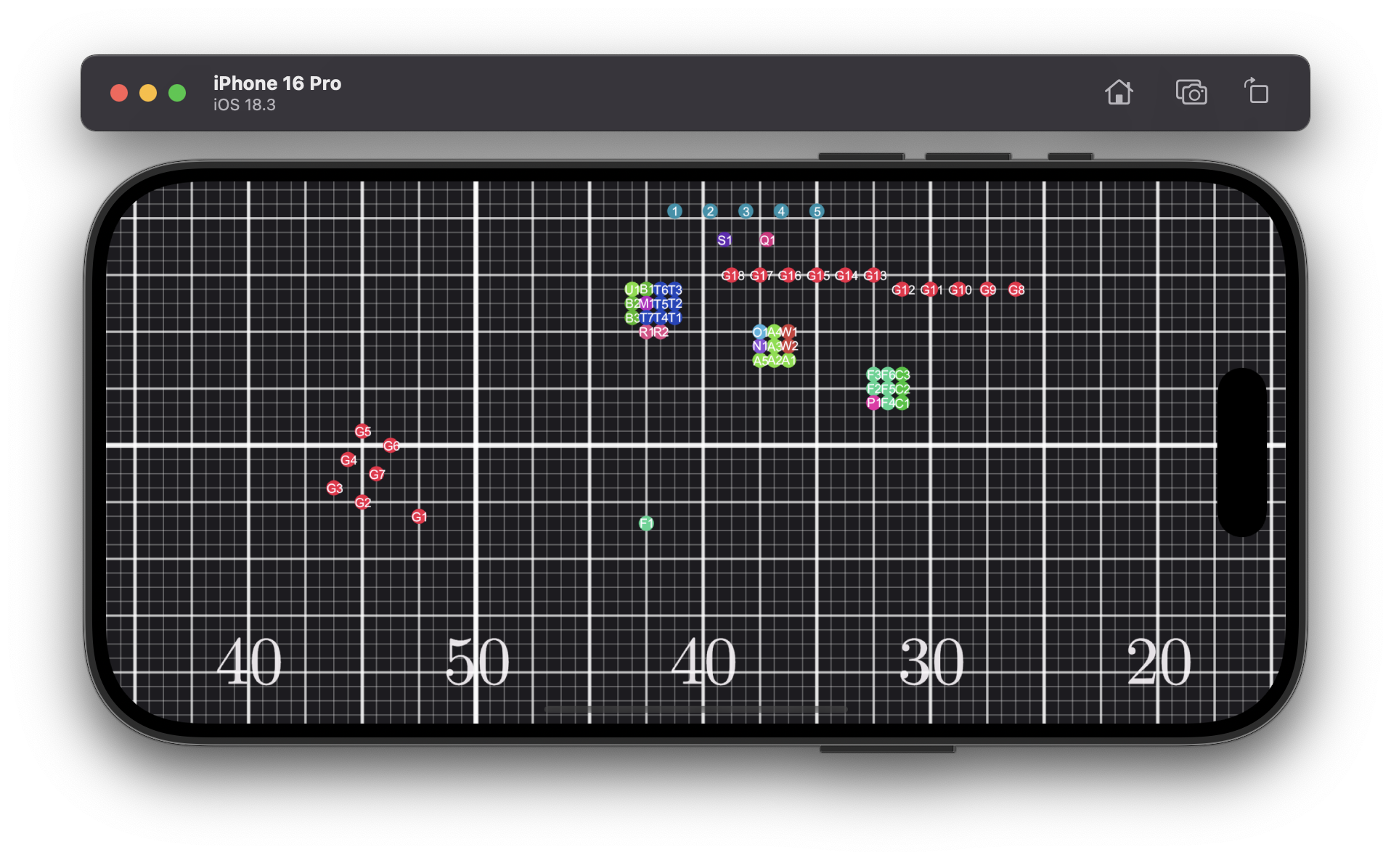Image resolution: width=1391 pixels, height=868 pixels.
Task: Select the purple S1 marker
Action: [725, 240]
